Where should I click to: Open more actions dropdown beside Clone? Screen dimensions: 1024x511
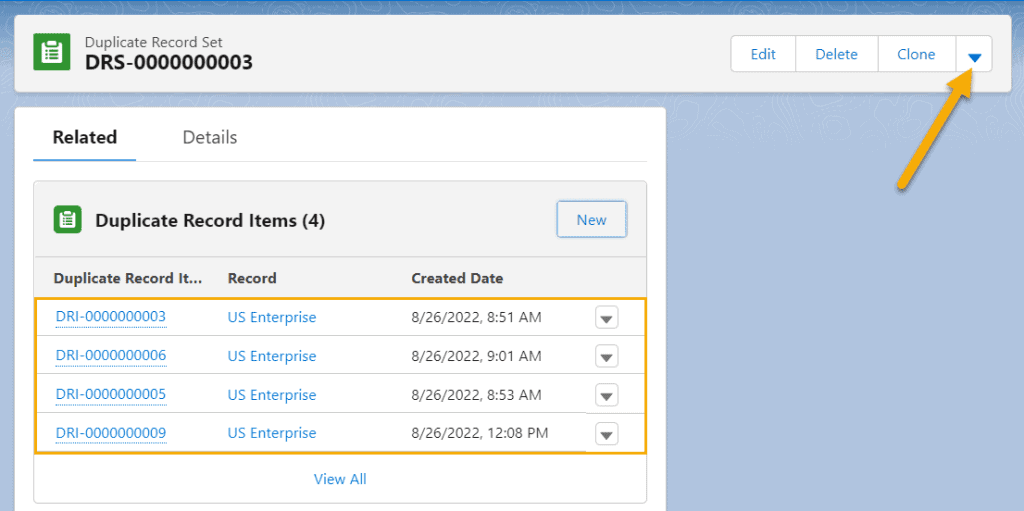pos(974,54)
